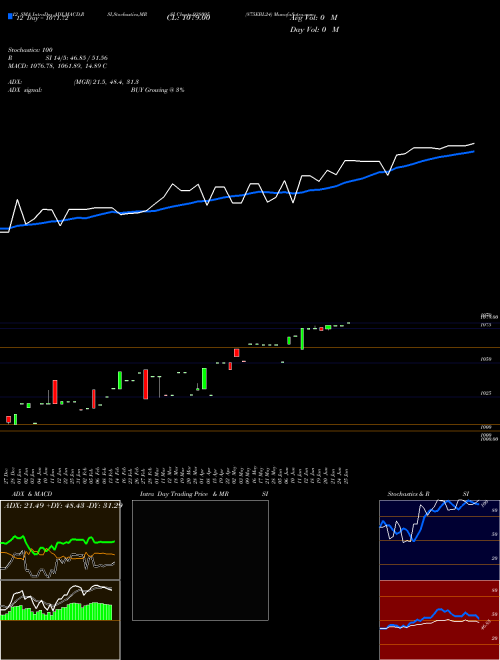Click the '12 Day = 1071.72' SMA value

pyautogui.click(x=42, y=19)
